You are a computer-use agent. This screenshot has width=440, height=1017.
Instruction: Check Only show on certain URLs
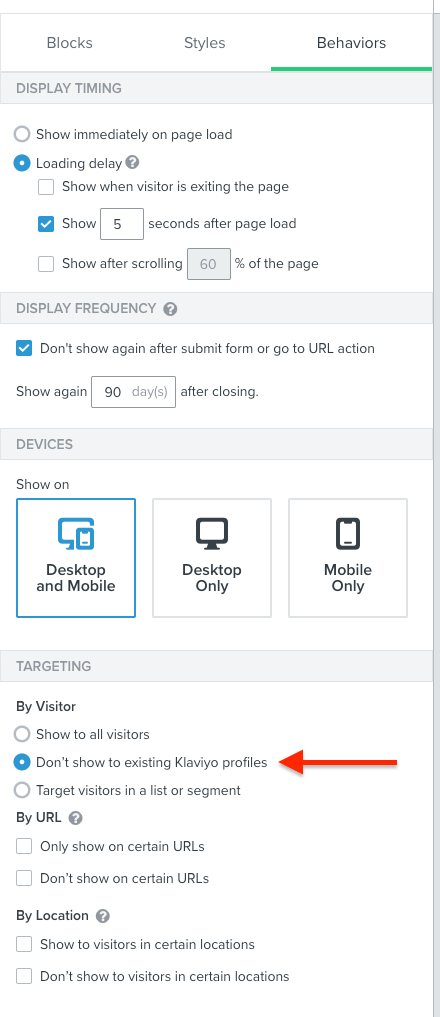click(24, 846)
